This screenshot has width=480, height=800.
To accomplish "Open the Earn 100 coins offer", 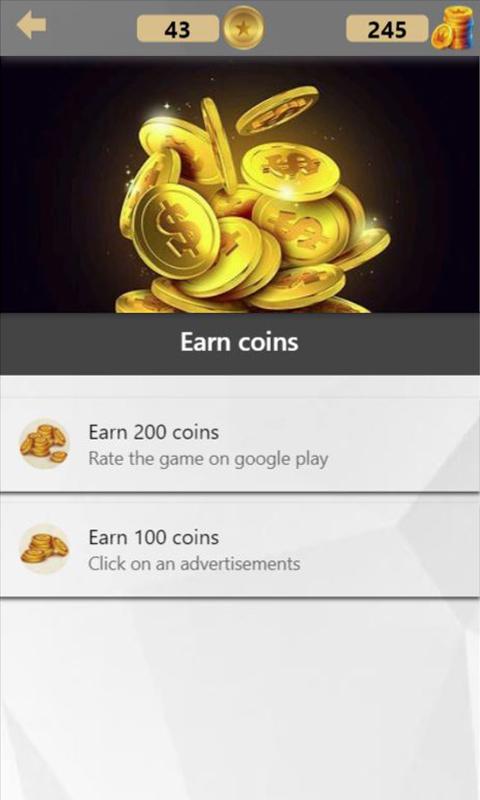I will point(240,549).
